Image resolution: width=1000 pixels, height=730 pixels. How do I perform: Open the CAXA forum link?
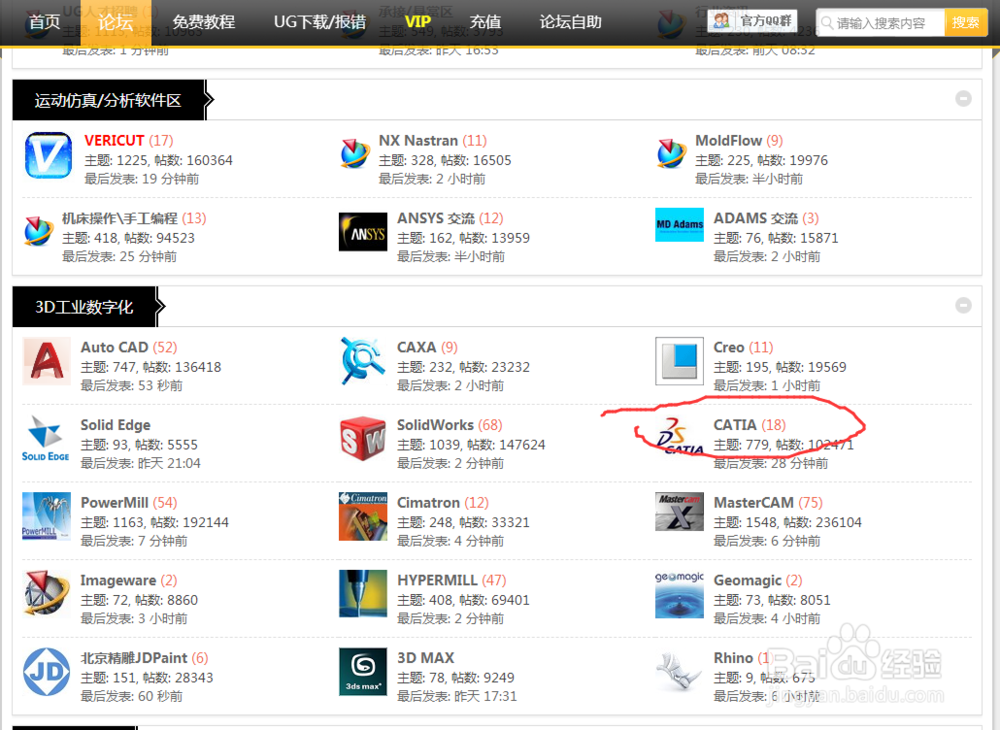tap(416, 347)
